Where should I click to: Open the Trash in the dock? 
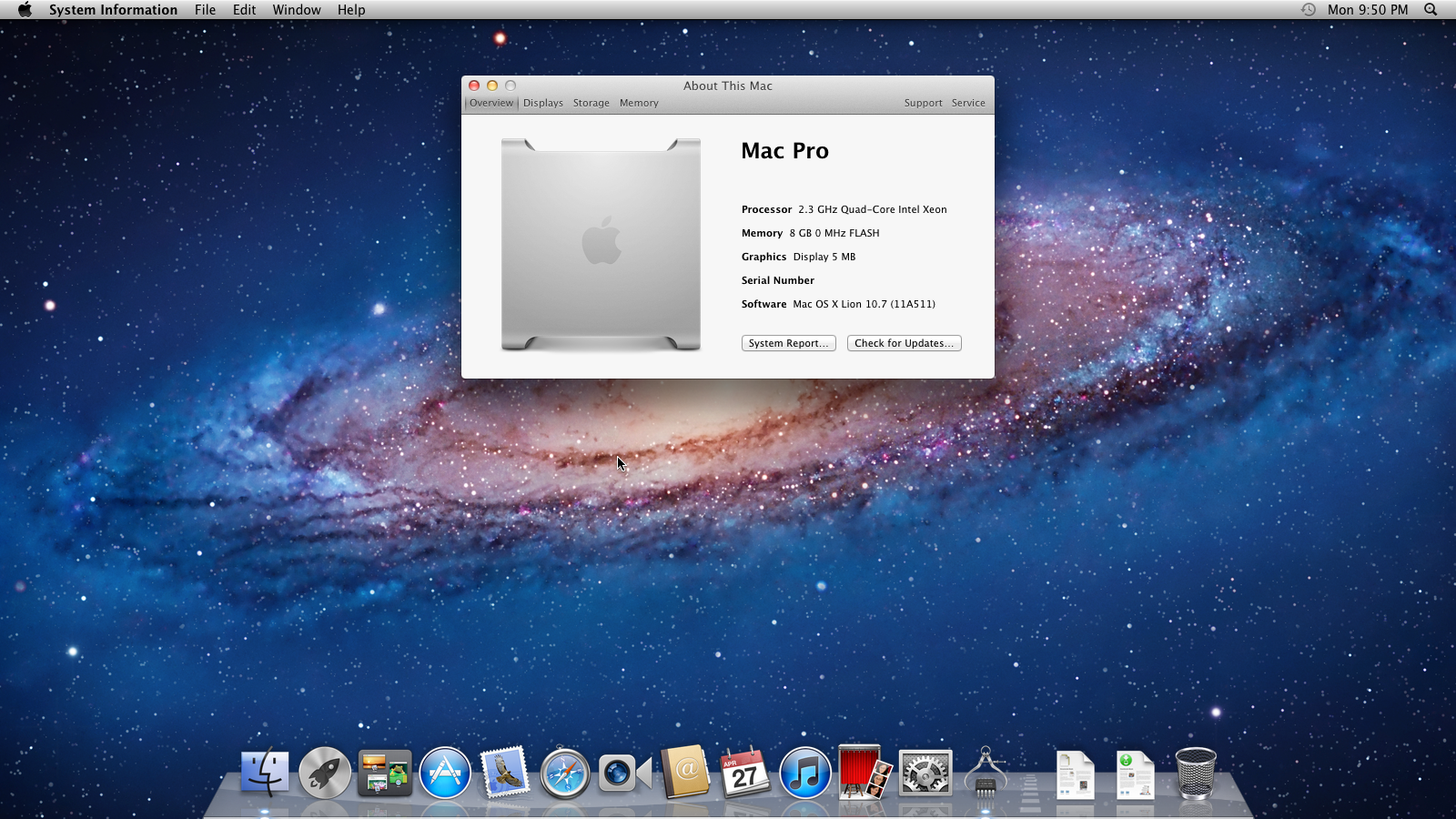(1196, 773)
